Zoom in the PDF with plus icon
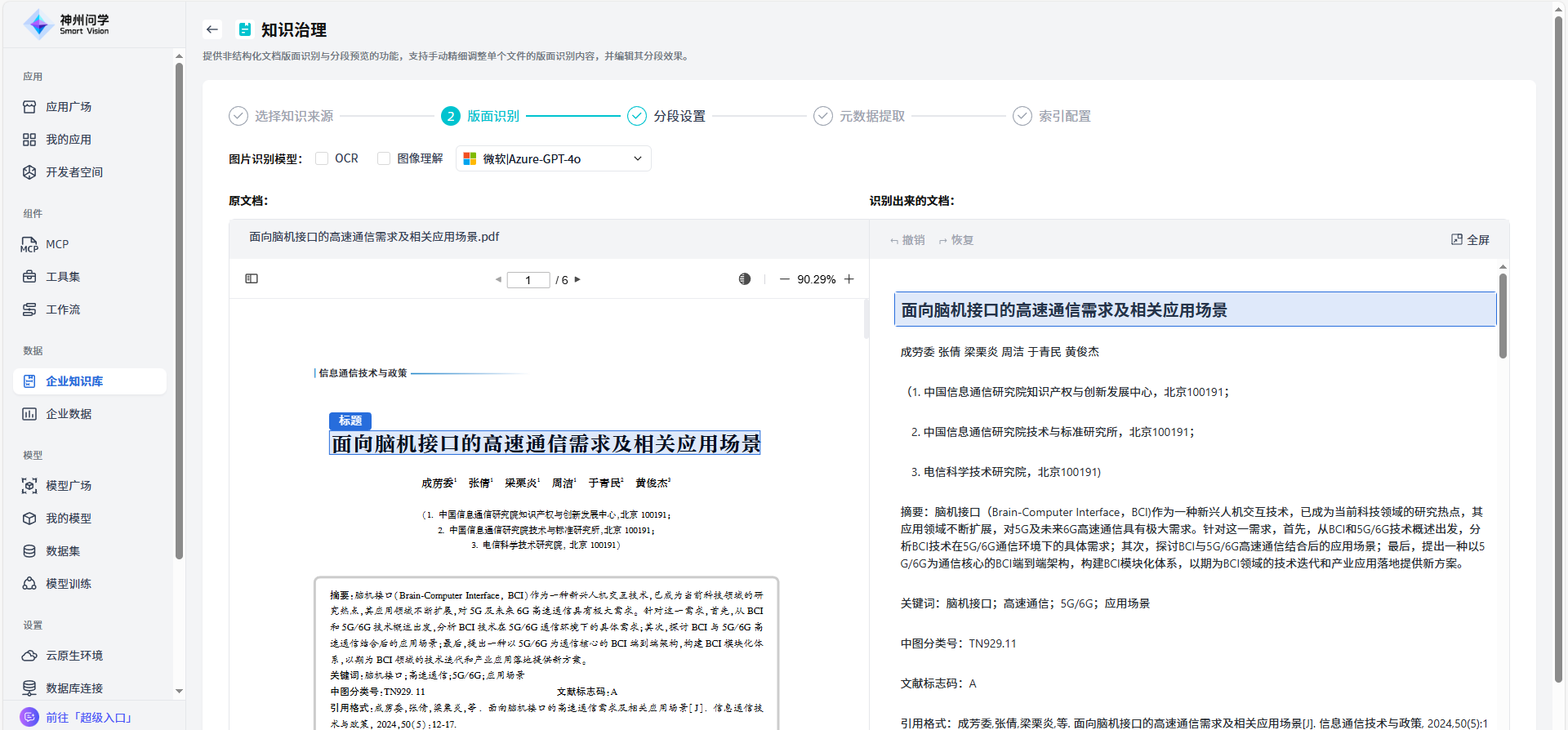Screen dimensions: 1568x730 click(x=849, y=279)
